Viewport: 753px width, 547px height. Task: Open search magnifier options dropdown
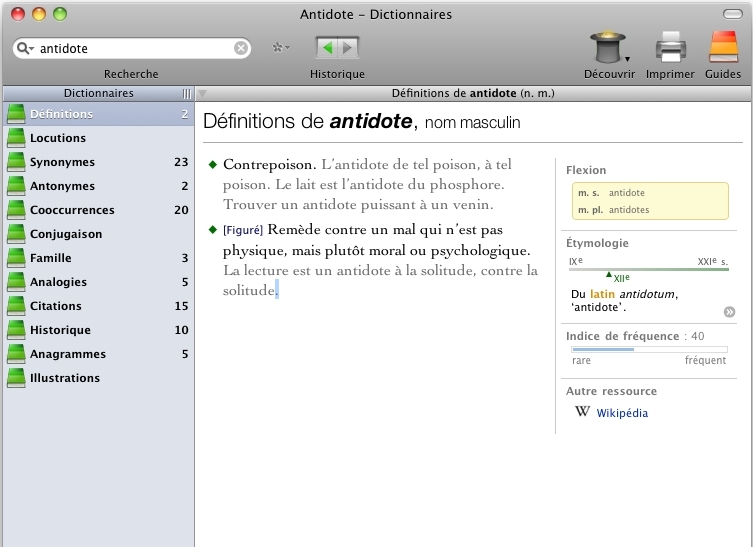tap(26, 48)
